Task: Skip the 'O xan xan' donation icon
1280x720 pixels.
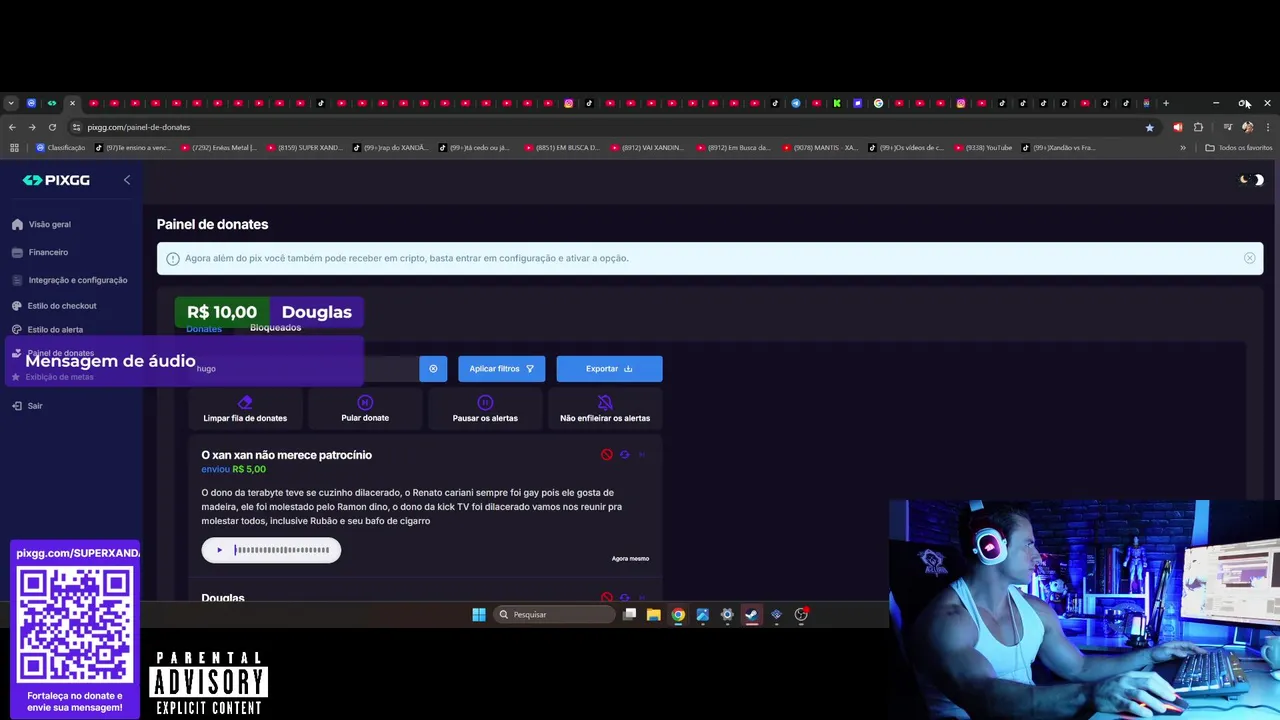Action: pos(642,455)
